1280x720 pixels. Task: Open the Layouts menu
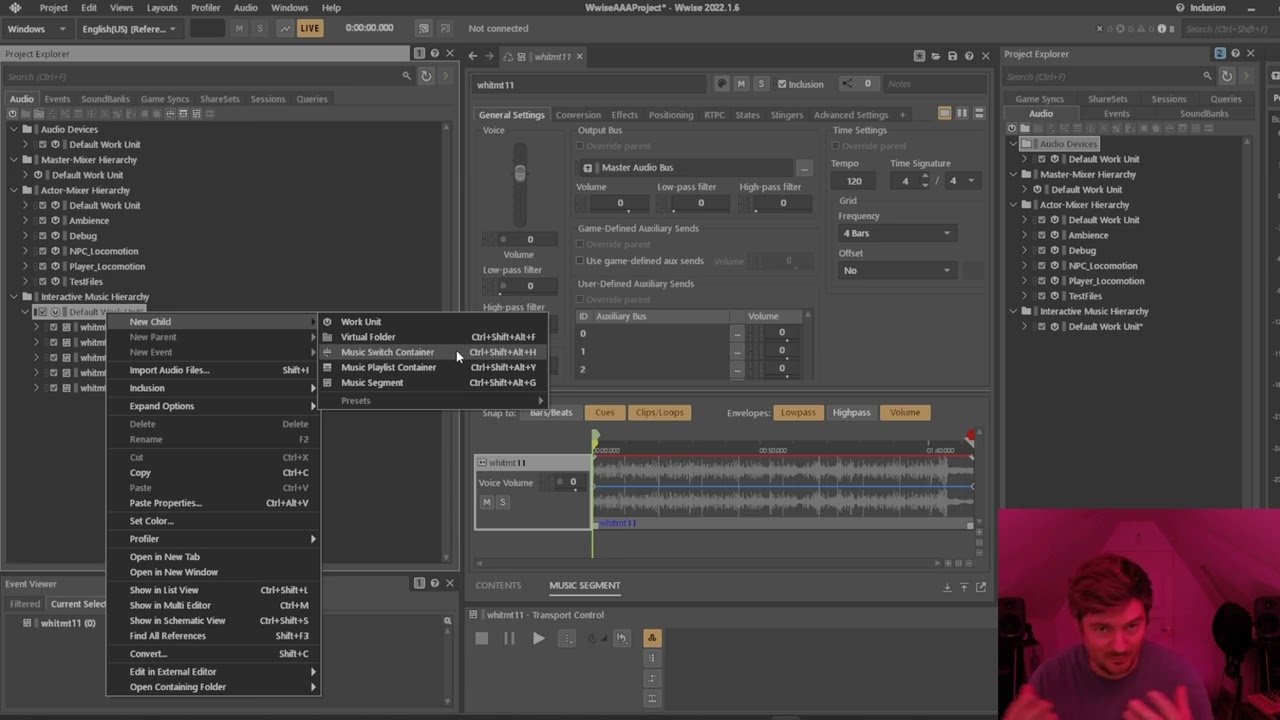[162, 8]
